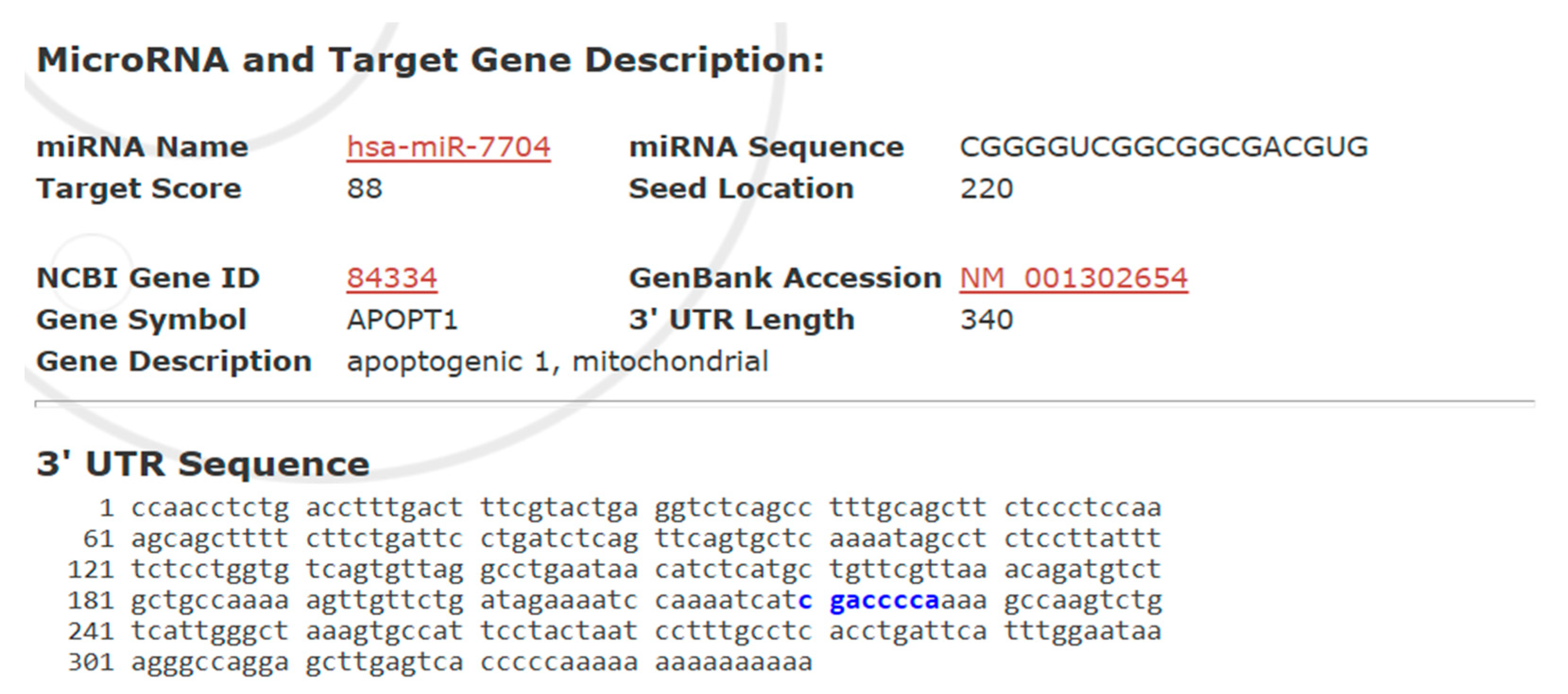
Task: Click the 3' UTR Length value 340
Action: (986, 320)
